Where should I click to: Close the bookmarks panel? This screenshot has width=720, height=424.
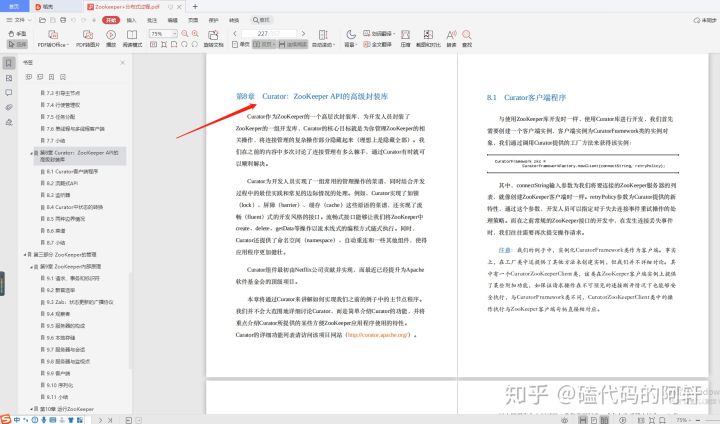coord(123,62)
